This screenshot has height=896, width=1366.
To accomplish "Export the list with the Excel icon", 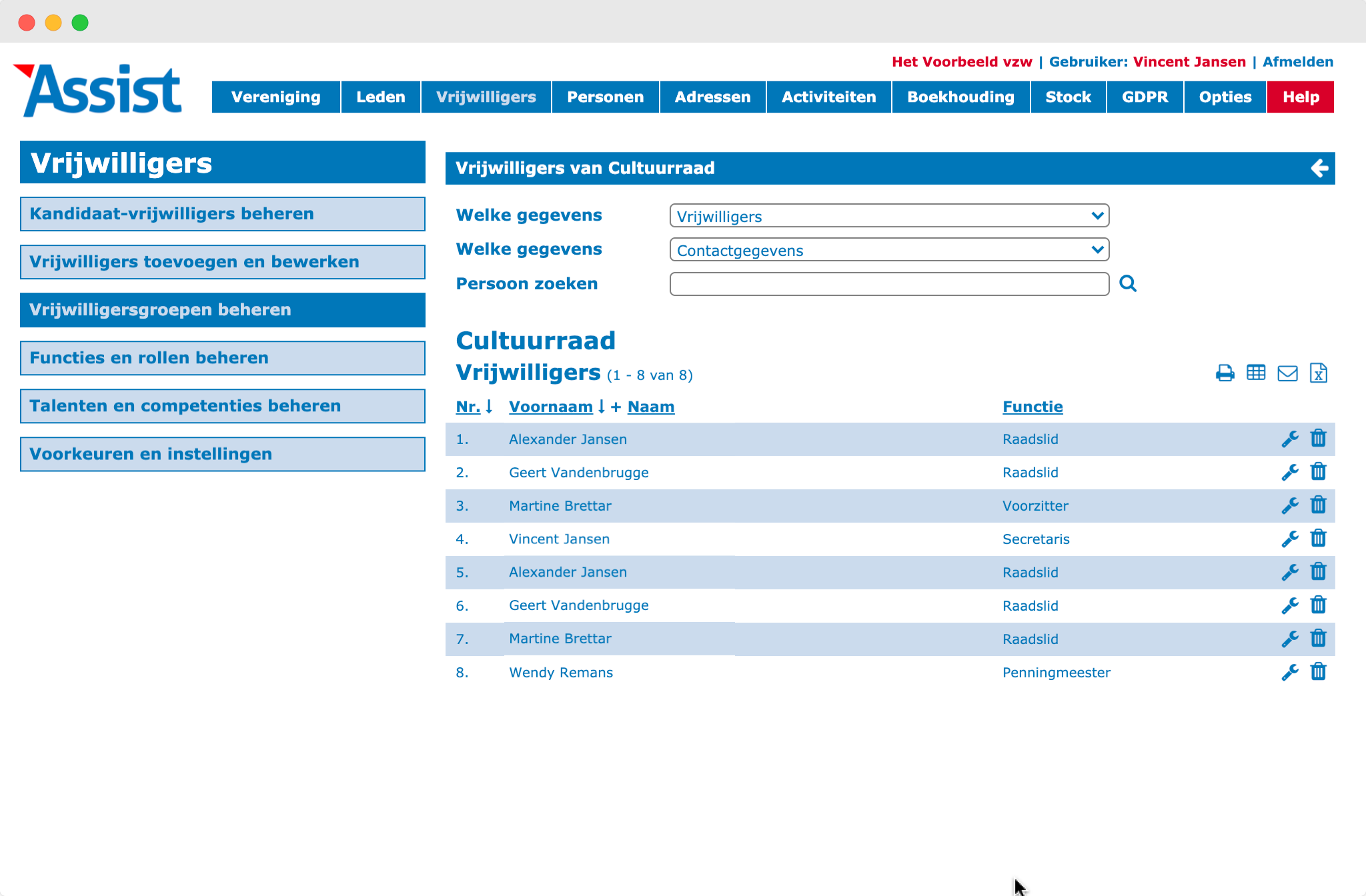I will [x=1319, y=373].
